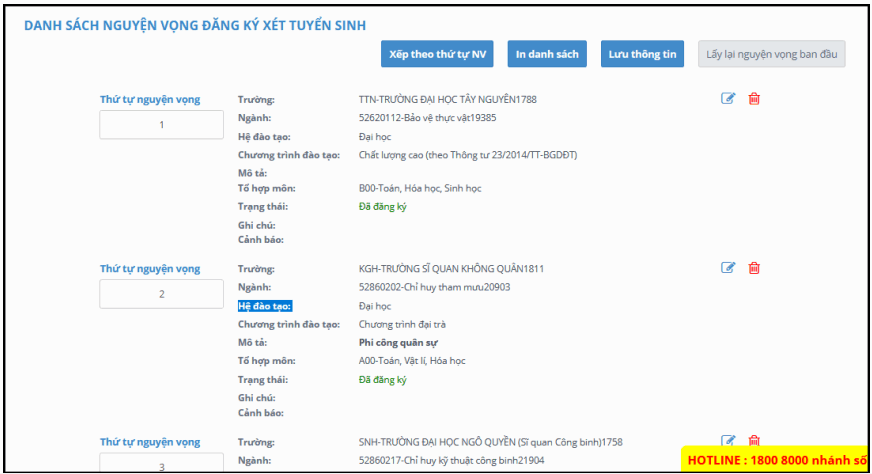Save with Lưu thông tin button
The image size is (872, 474).
pyautogui.click(x=642, y=54)
